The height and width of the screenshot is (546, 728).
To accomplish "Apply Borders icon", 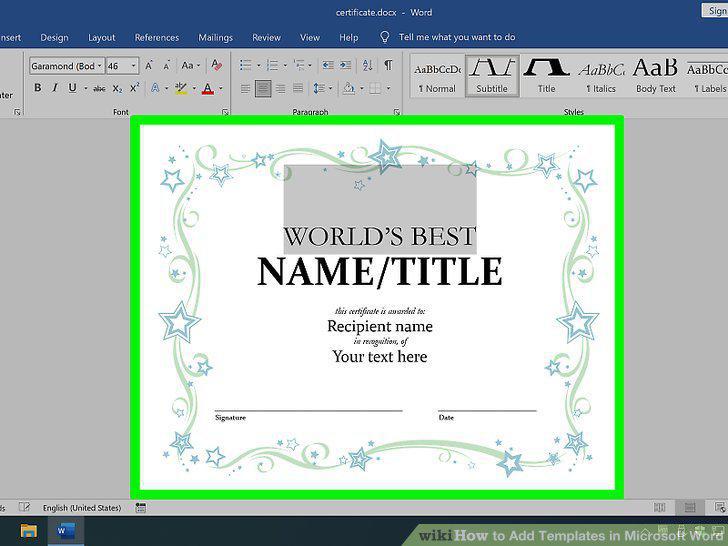I will pos(375,88).
